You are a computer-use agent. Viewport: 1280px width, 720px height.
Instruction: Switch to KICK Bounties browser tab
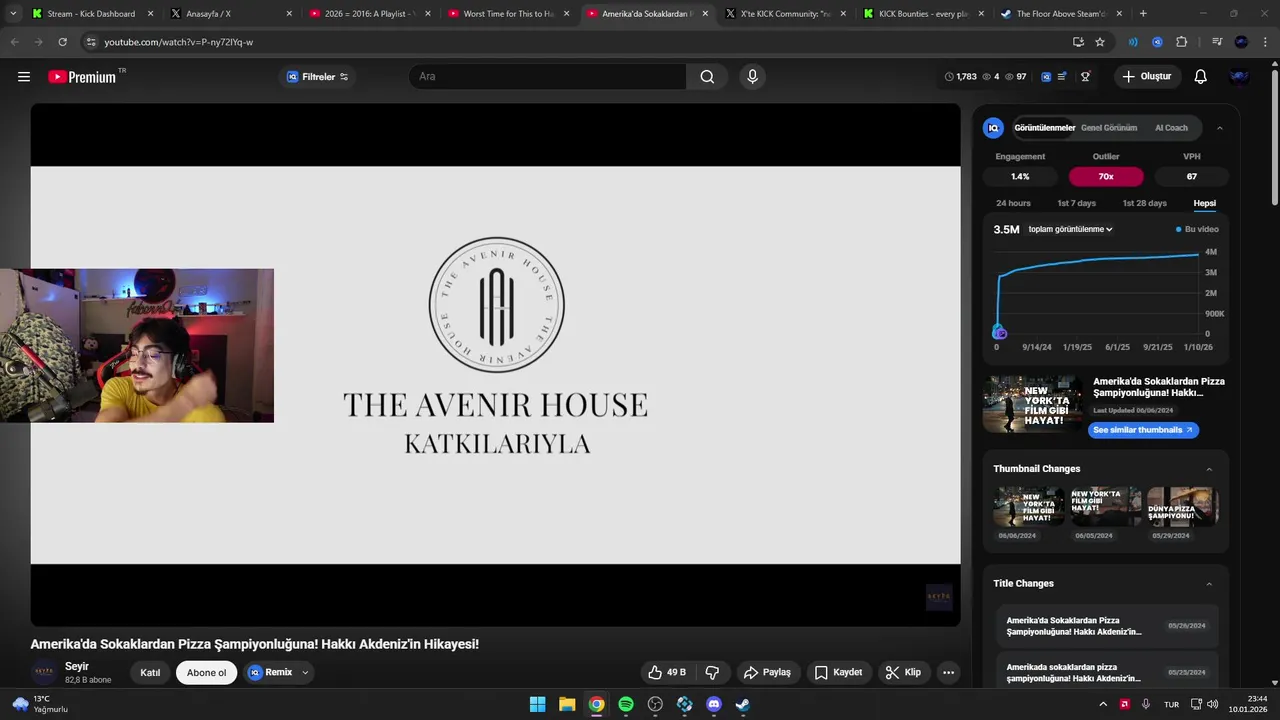925,14
